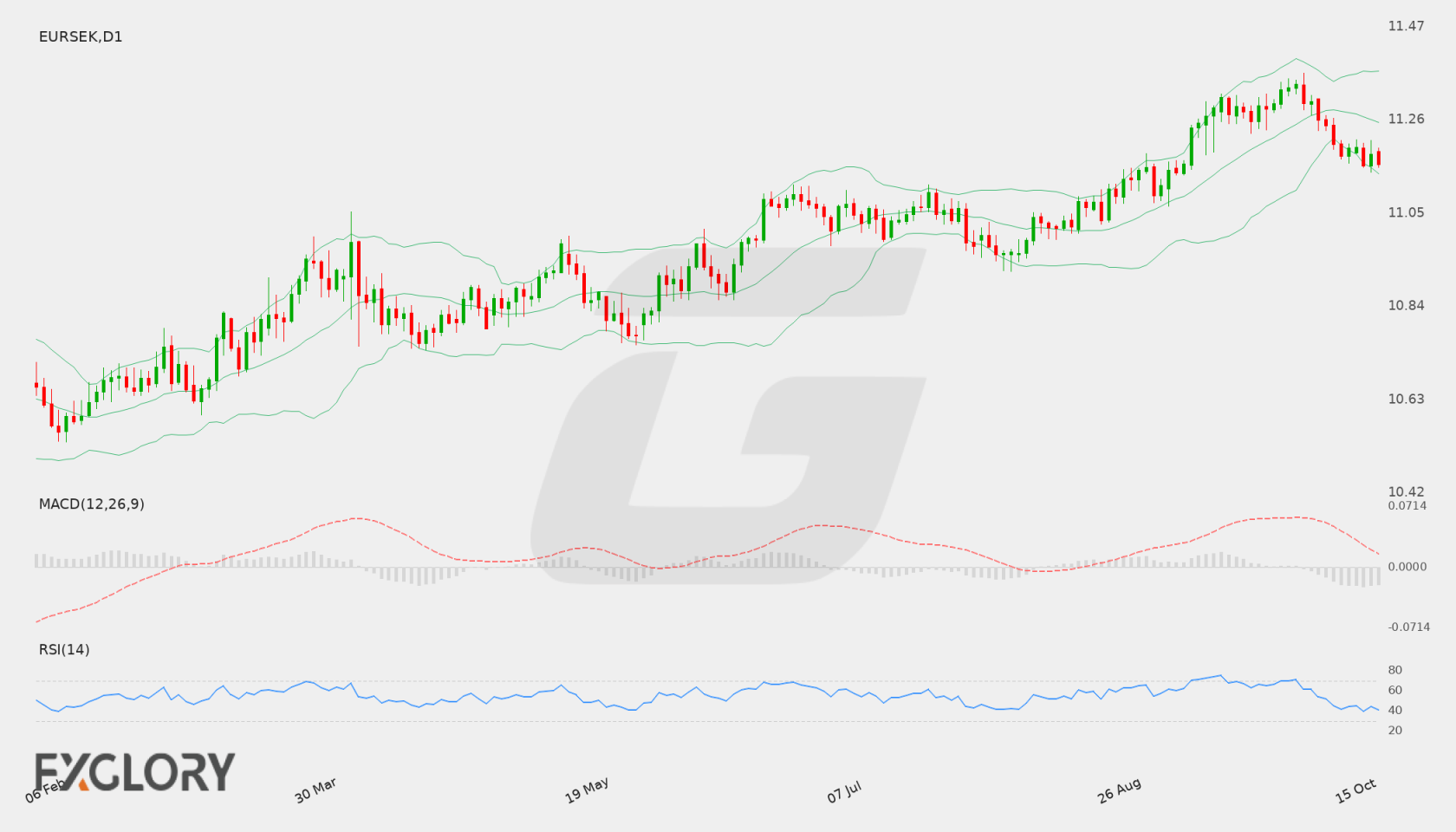1456x832 pixels.
Task: Click the 11.47 price axis label
Action: pos(1406,26)
